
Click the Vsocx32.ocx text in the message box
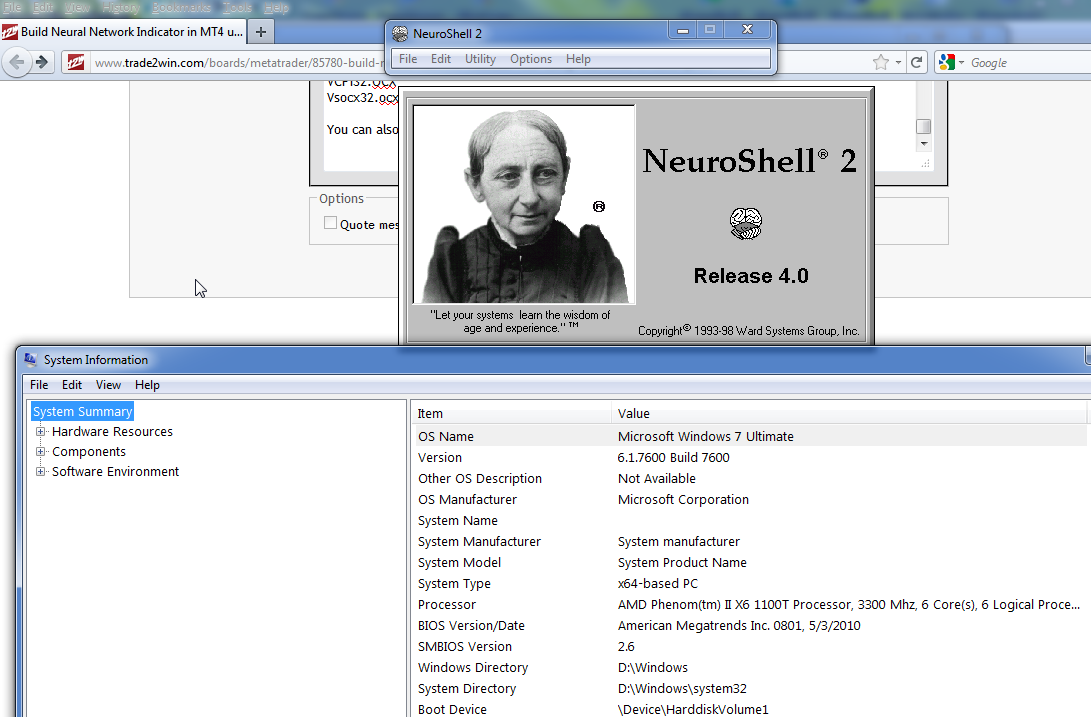pos(362,97)
